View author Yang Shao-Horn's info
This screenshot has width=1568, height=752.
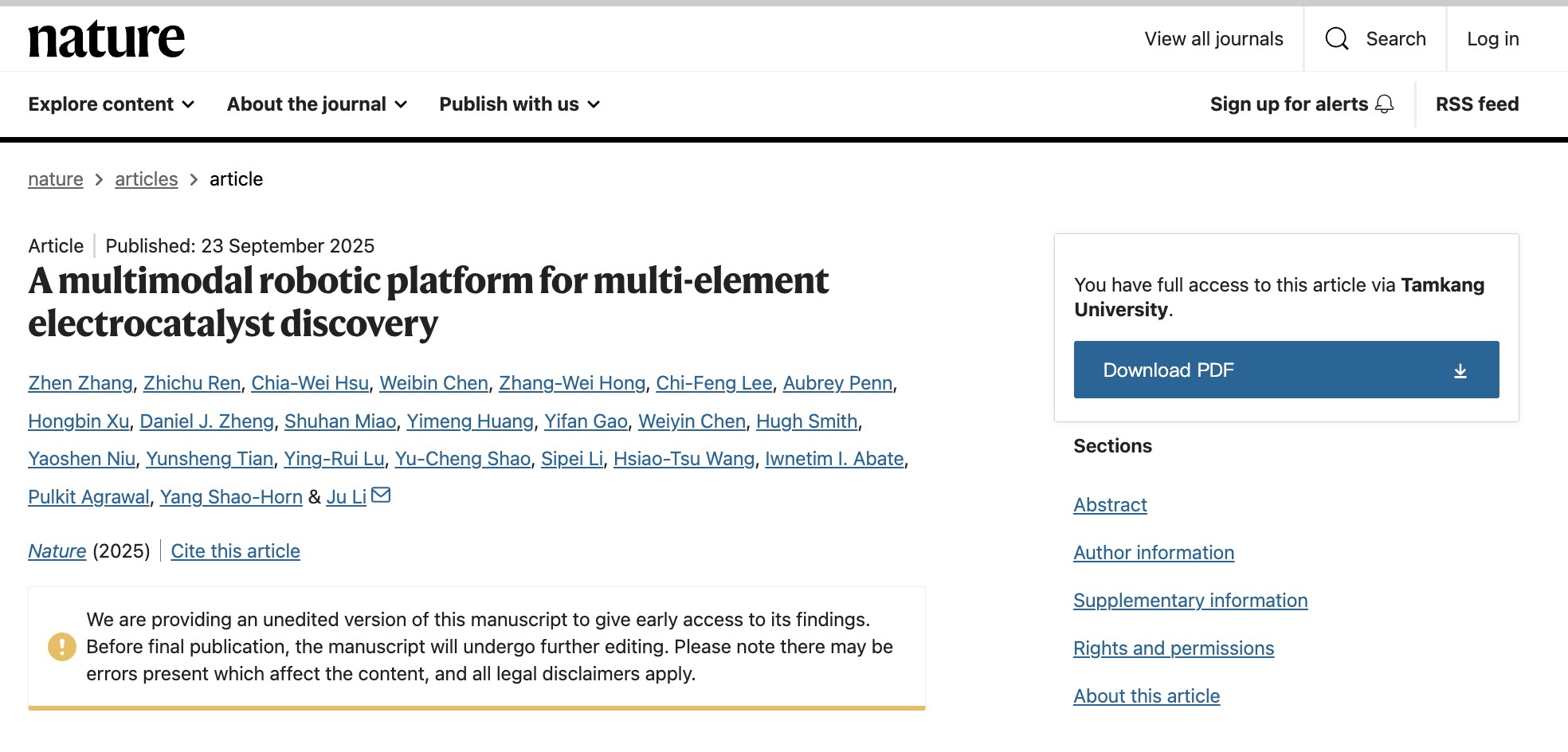[x=231, y=497]
